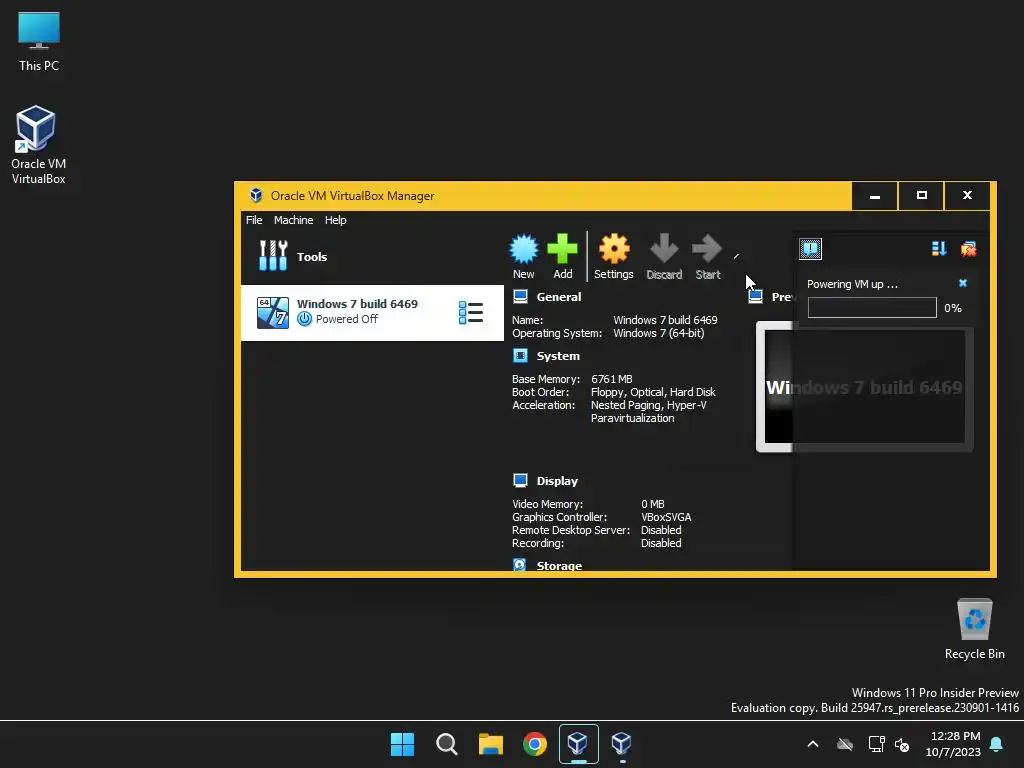The height and width of the screenshot is (768, 1024).
Task: Click the second VirtualBox taskbar icon
Action: pyautogui.click(x=622, y=744)
